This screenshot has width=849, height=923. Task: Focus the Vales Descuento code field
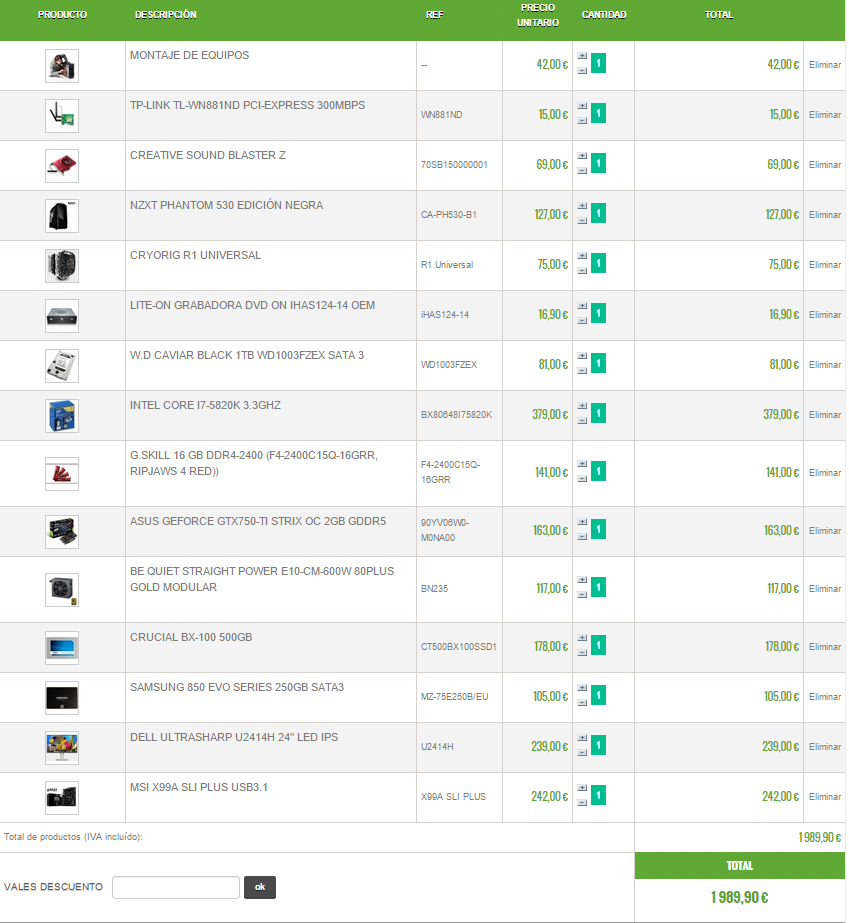(x=175, y=888)
